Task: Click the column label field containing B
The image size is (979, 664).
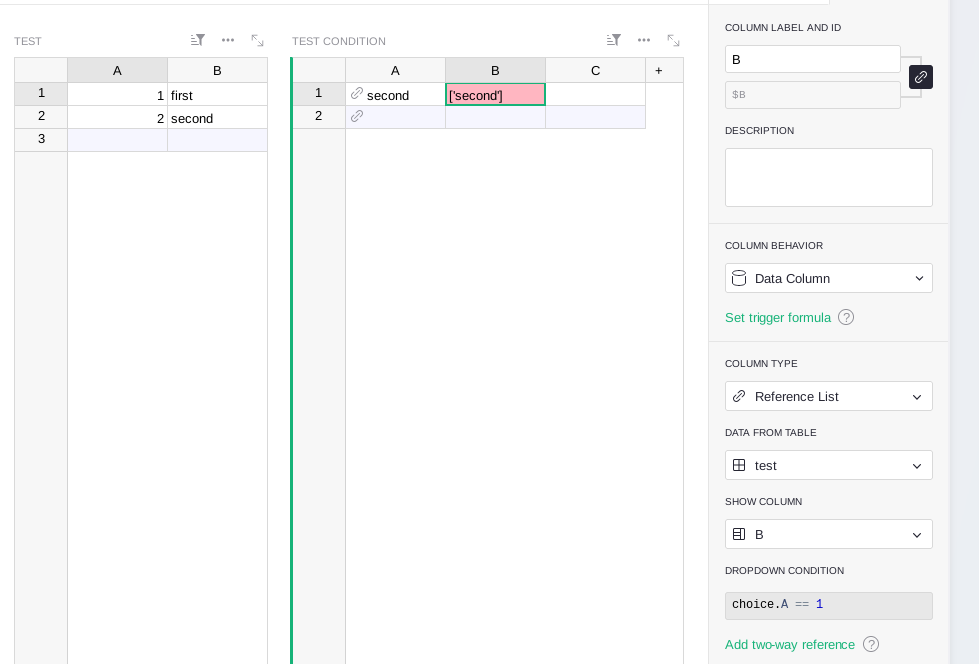Action: tap(812, 59)
